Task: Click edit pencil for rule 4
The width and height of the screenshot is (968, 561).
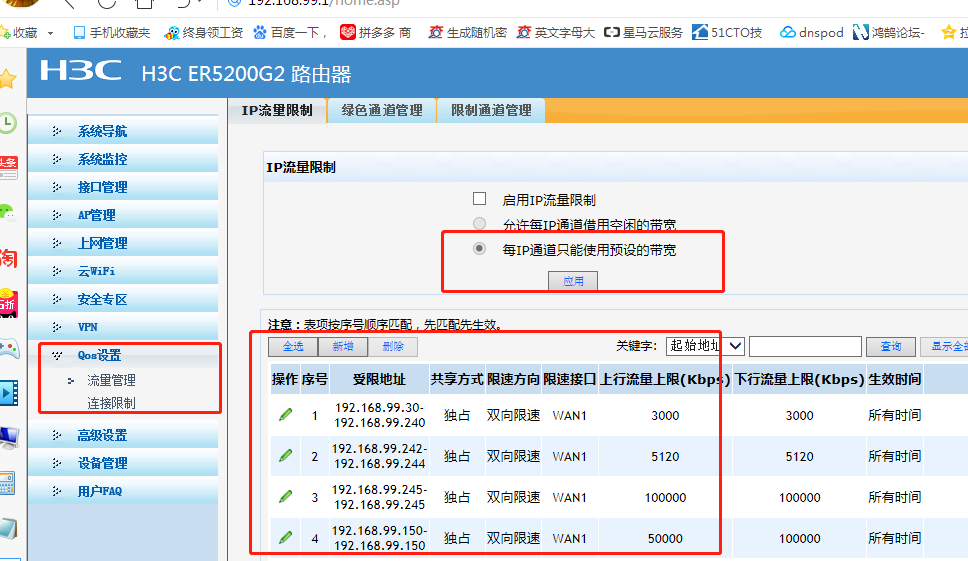Action: tap(285, 538)
